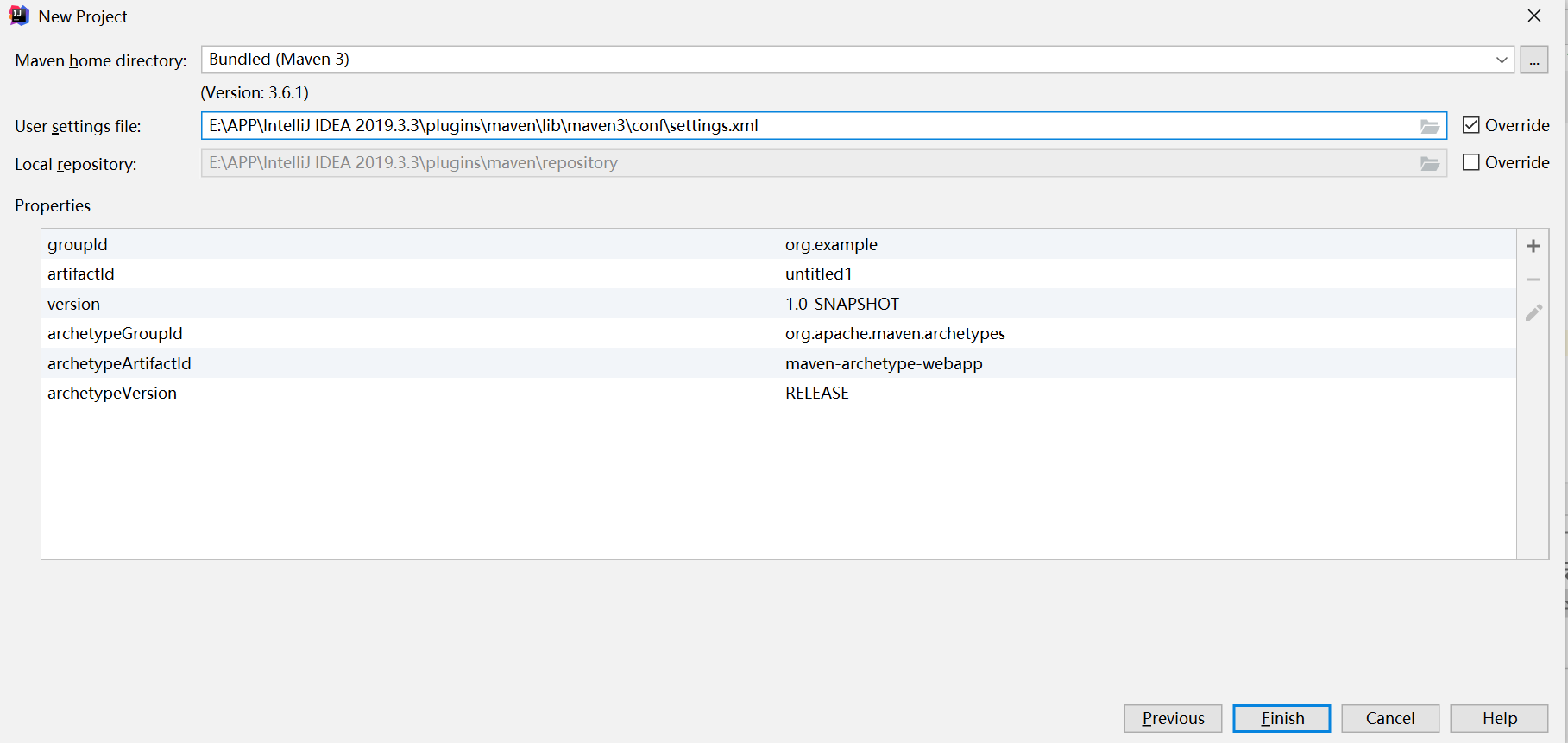1568x743 pixels.
Task: Click local repository folder browse icon
Action: (x=1429, y=163)
